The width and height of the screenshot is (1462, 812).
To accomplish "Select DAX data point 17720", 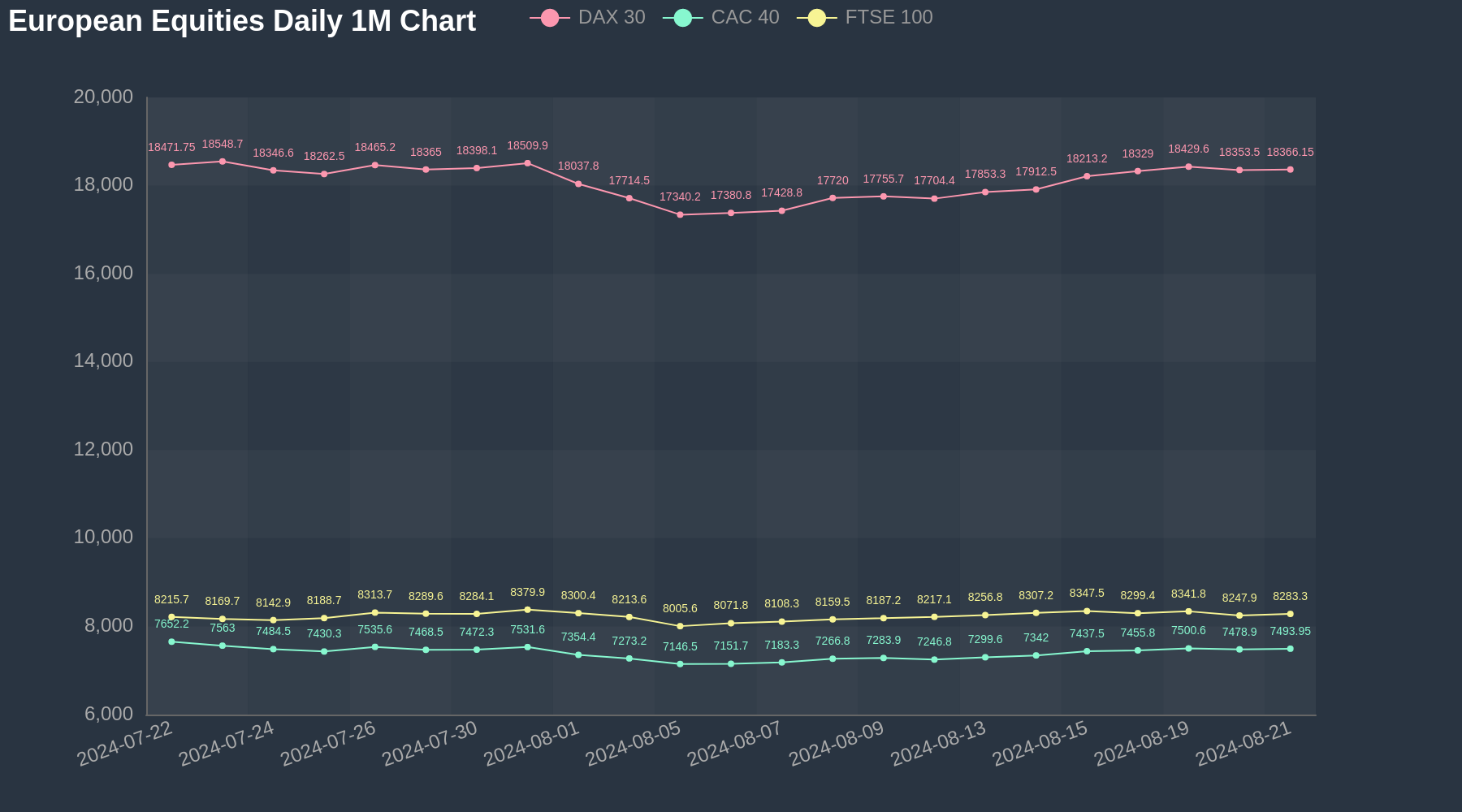I will pos(833,198).
